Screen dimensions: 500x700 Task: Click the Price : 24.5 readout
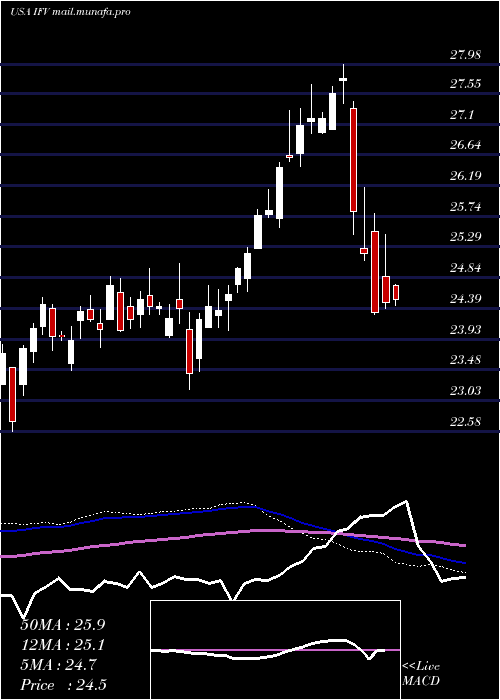[x=63, y=685]
